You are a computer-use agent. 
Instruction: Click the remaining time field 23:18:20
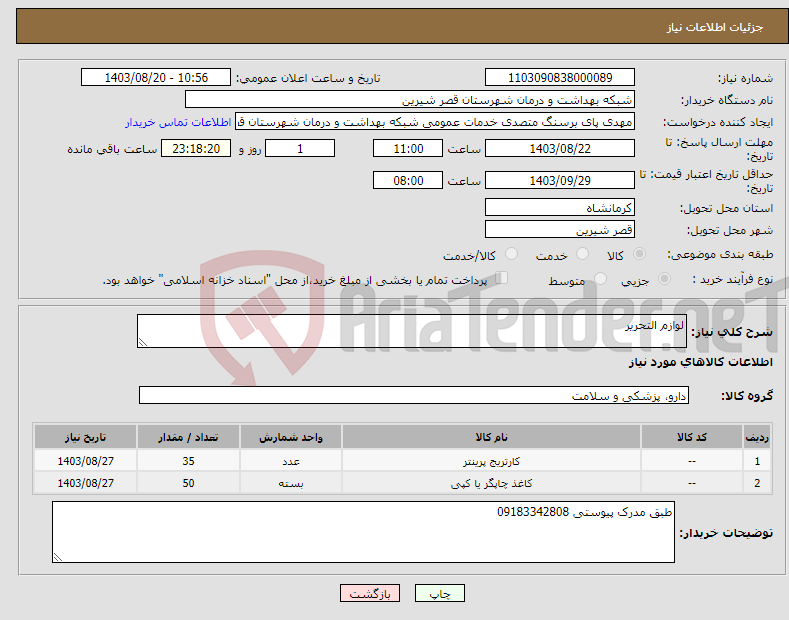196,148
